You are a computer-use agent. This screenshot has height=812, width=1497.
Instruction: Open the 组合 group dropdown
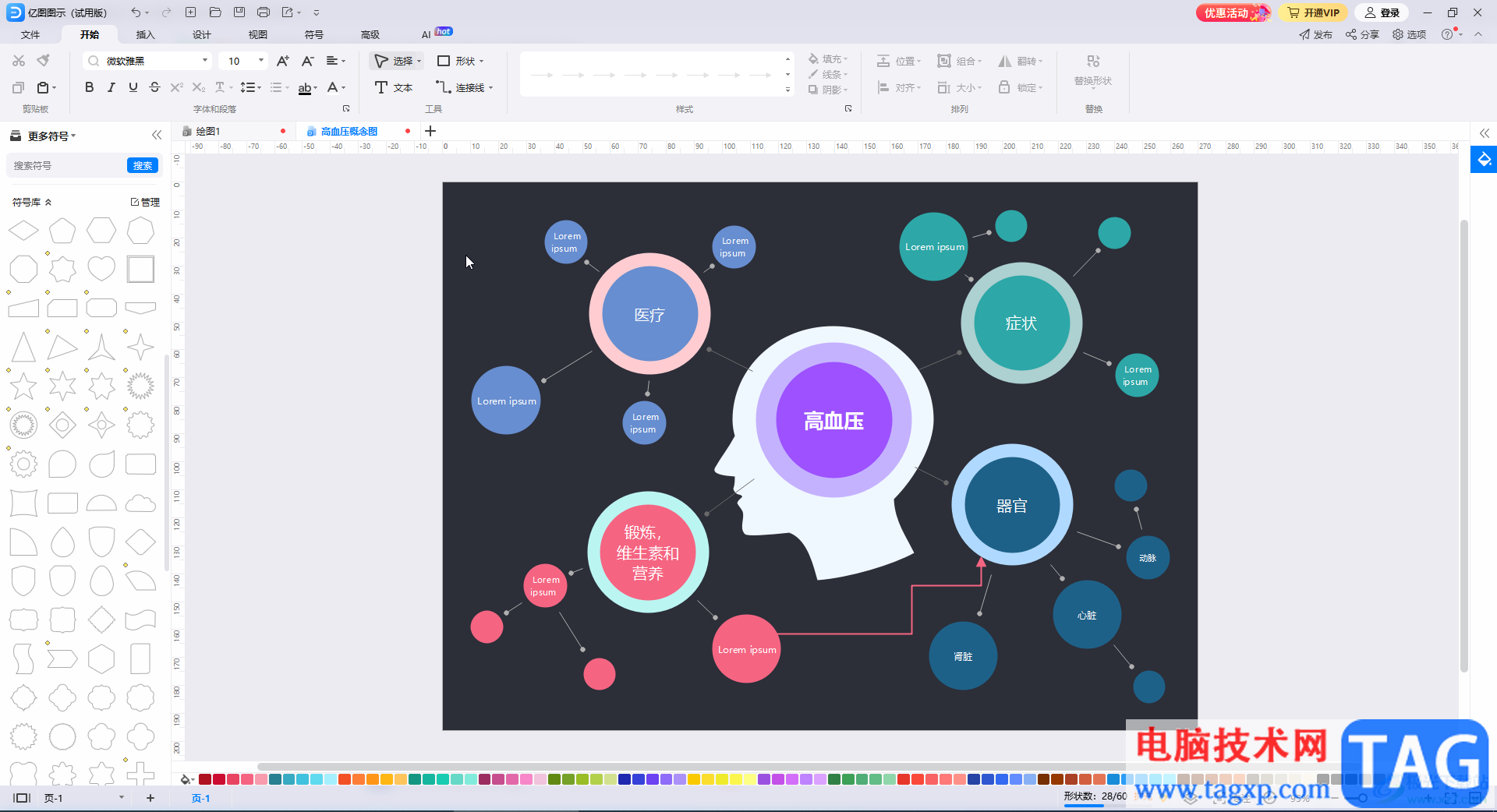tap(959, 61)
